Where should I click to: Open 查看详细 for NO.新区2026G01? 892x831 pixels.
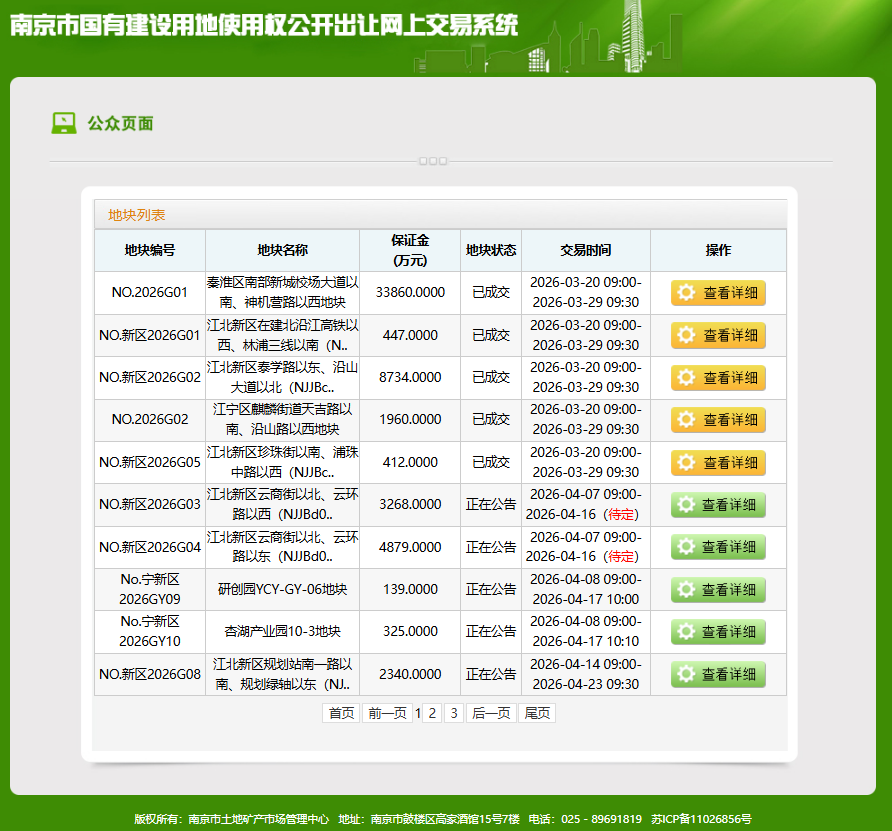point(718,336)
